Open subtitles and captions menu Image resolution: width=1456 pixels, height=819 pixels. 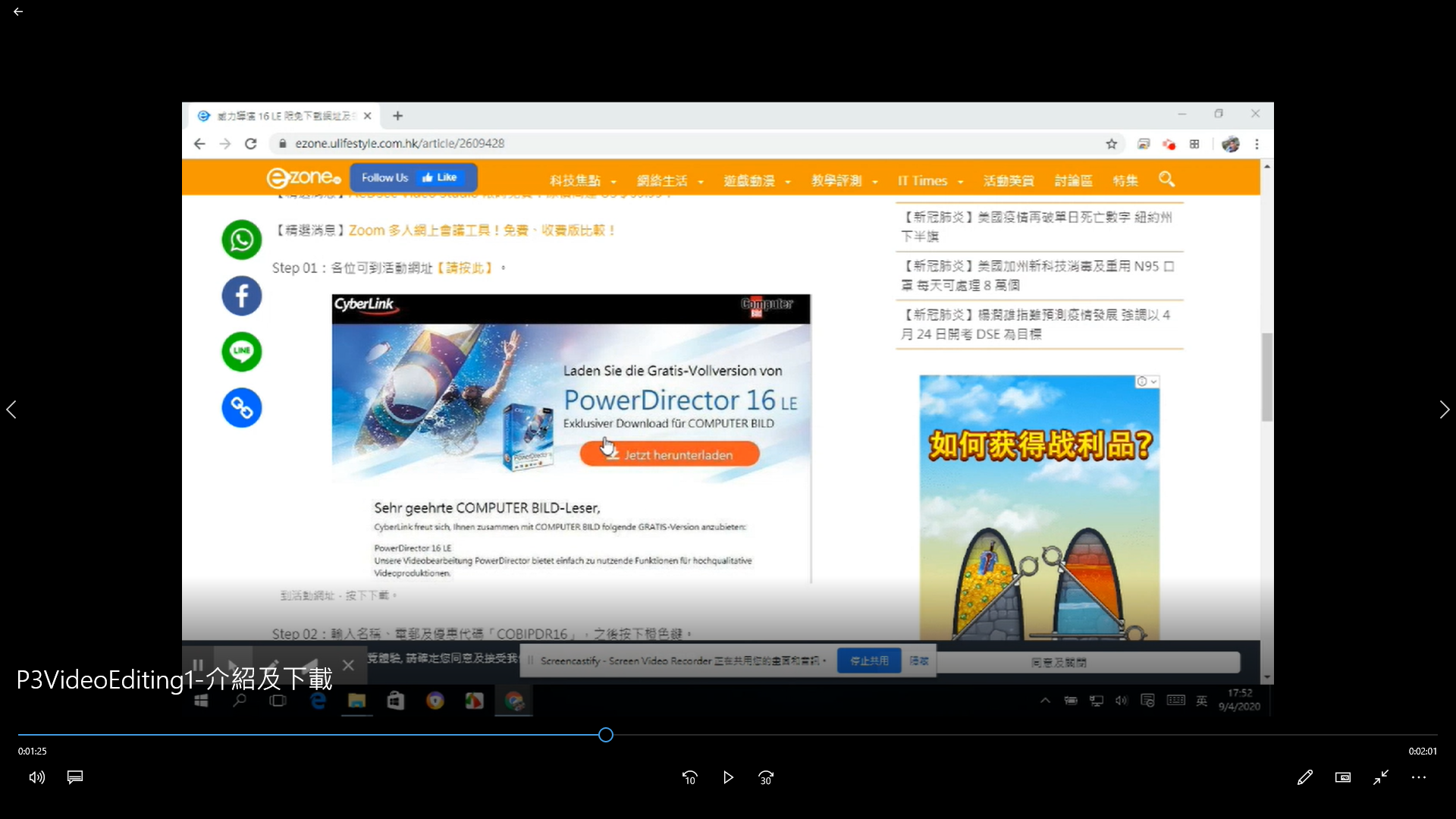click(x=75, y=777)
